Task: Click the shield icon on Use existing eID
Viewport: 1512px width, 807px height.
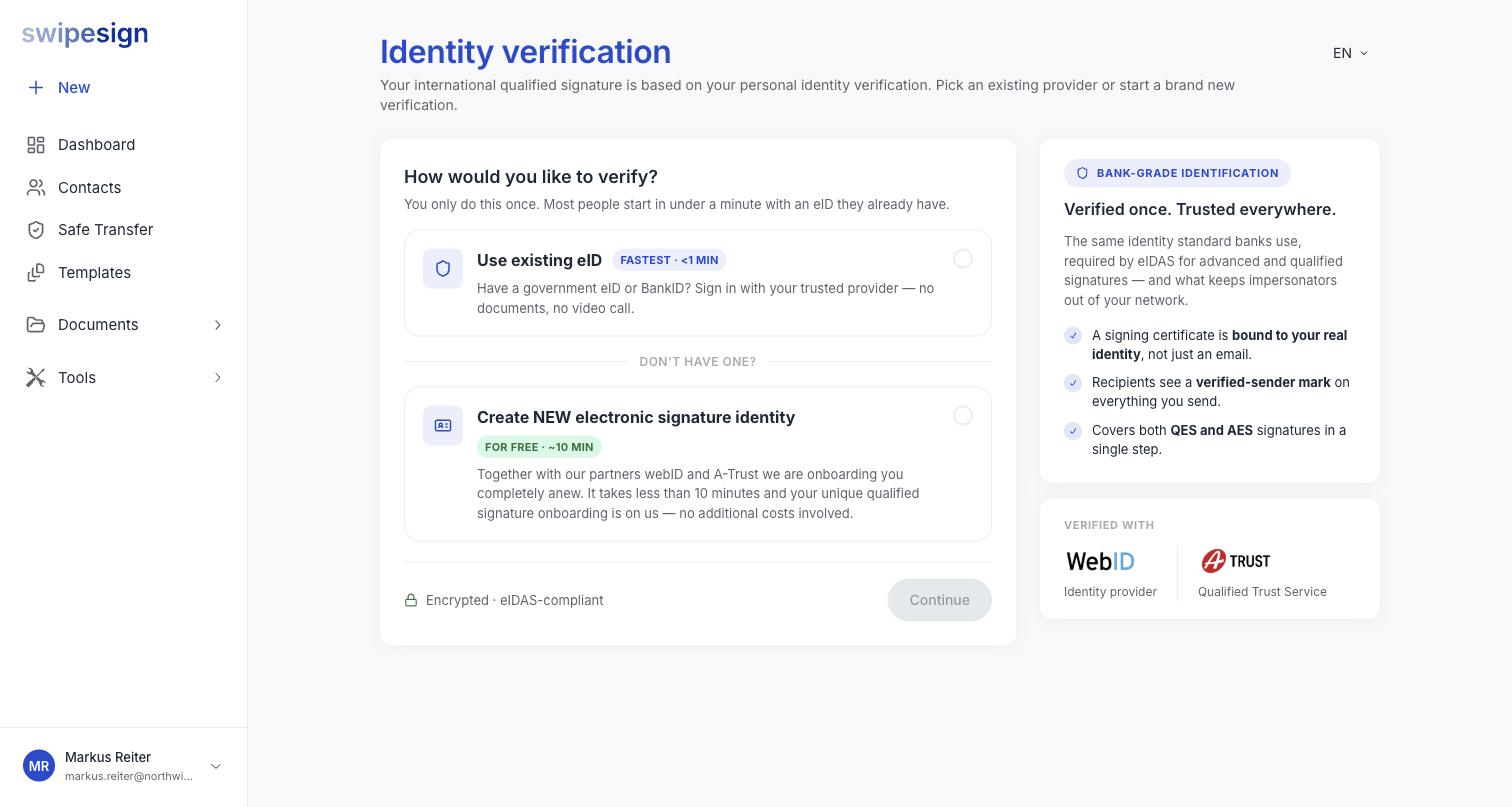Action: tap(443, 269)
